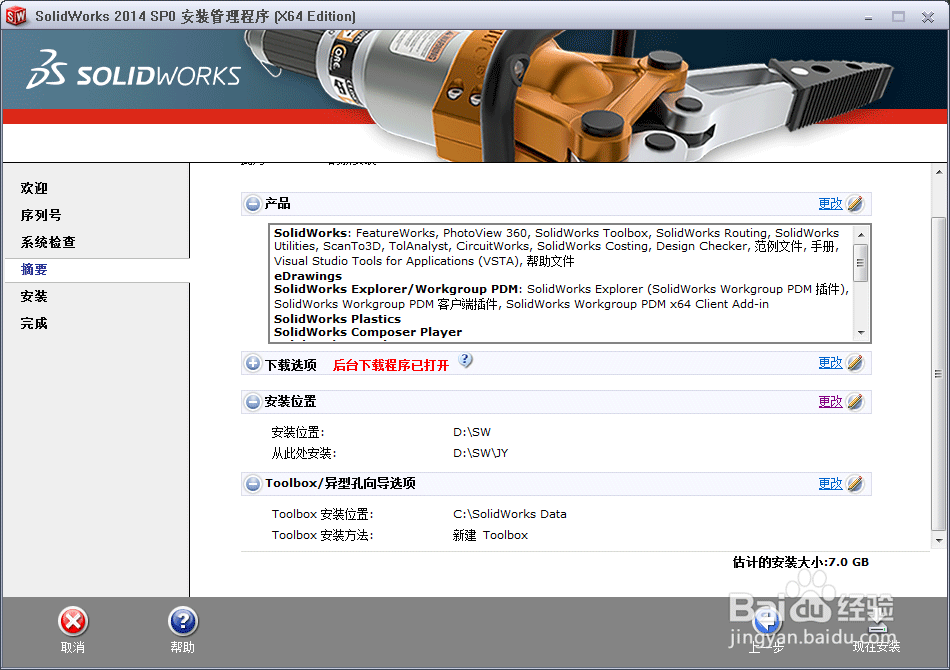Screen dimensions: 950x670
Task: Click the blue Help (帮助) question mark icon
Action: (182, 620)
